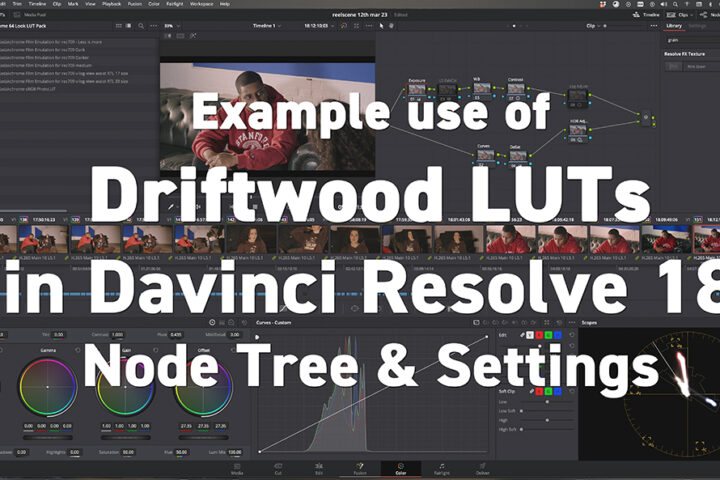720x480 pixels.
Task: Toggle the highlight viewer icon
Action: [x=193, y=36]
